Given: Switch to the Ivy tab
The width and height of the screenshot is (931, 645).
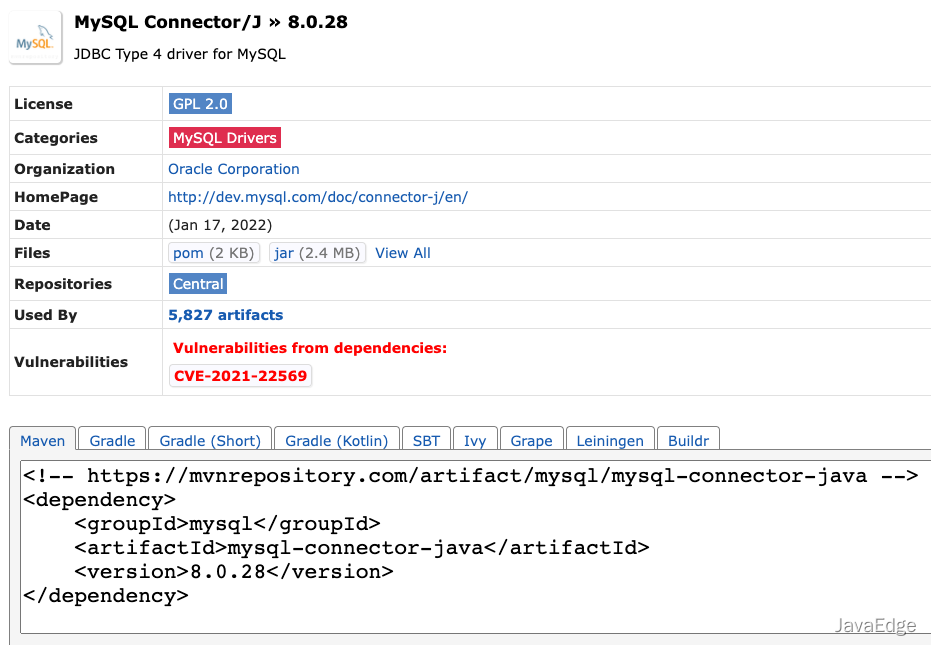Looking at the screenshot, I should tap(475, 441).
